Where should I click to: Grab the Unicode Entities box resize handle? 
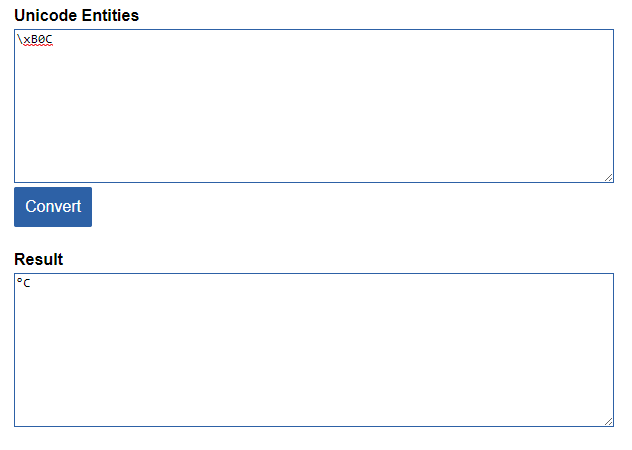coord(608,177)
